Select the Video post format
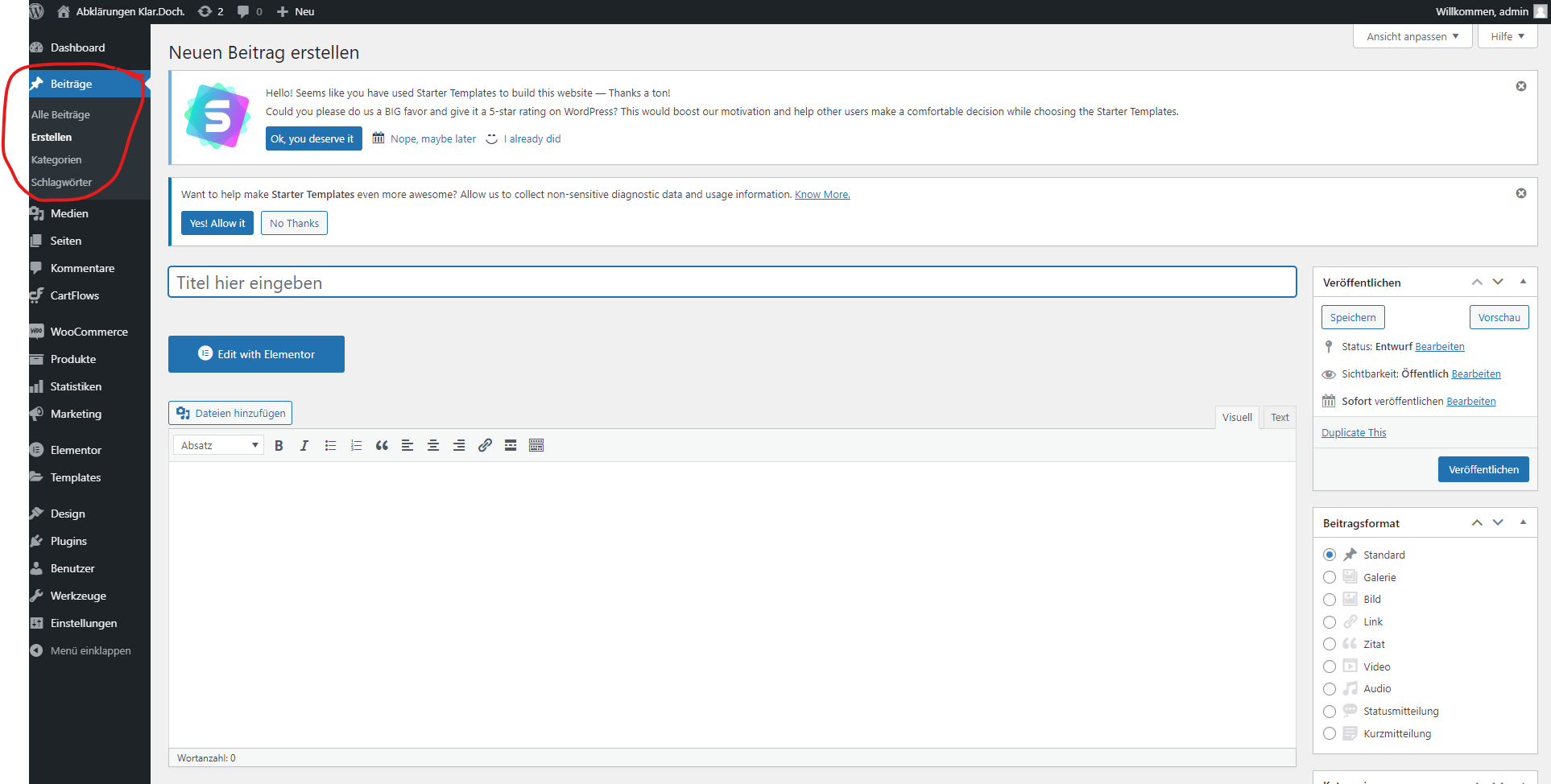This screenshot has width=1551, height=784. click(1330, 666)
